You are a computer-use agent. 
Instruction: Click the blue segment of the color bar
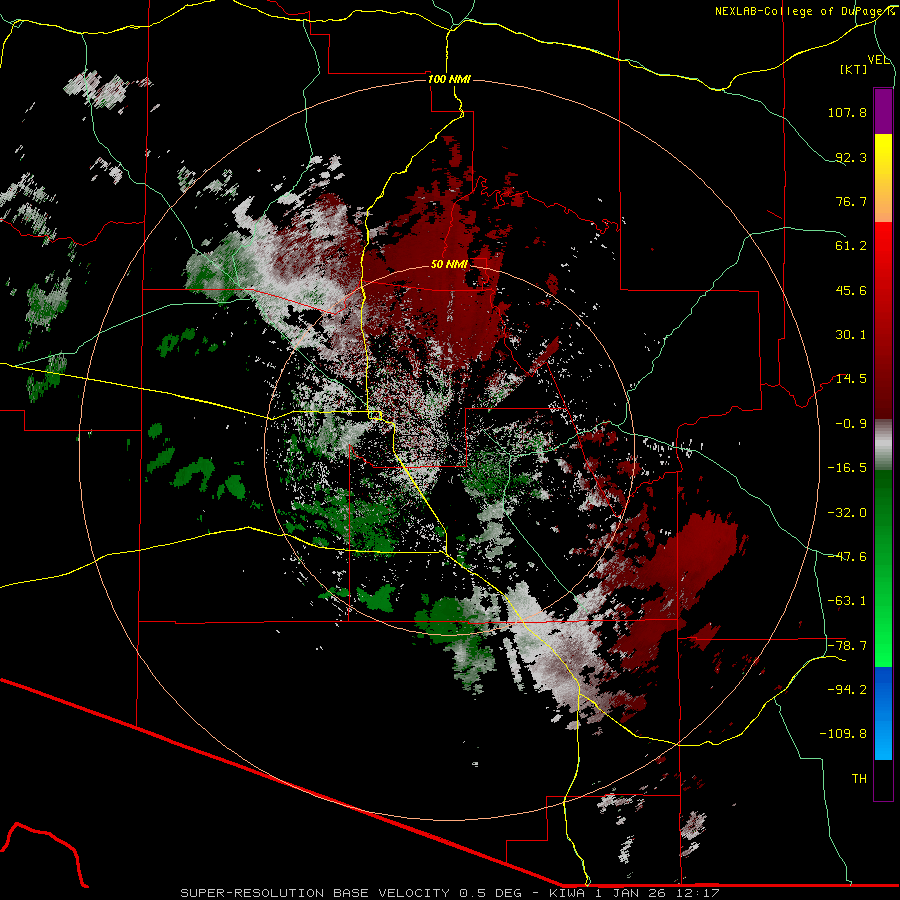(x=883, y=713)
